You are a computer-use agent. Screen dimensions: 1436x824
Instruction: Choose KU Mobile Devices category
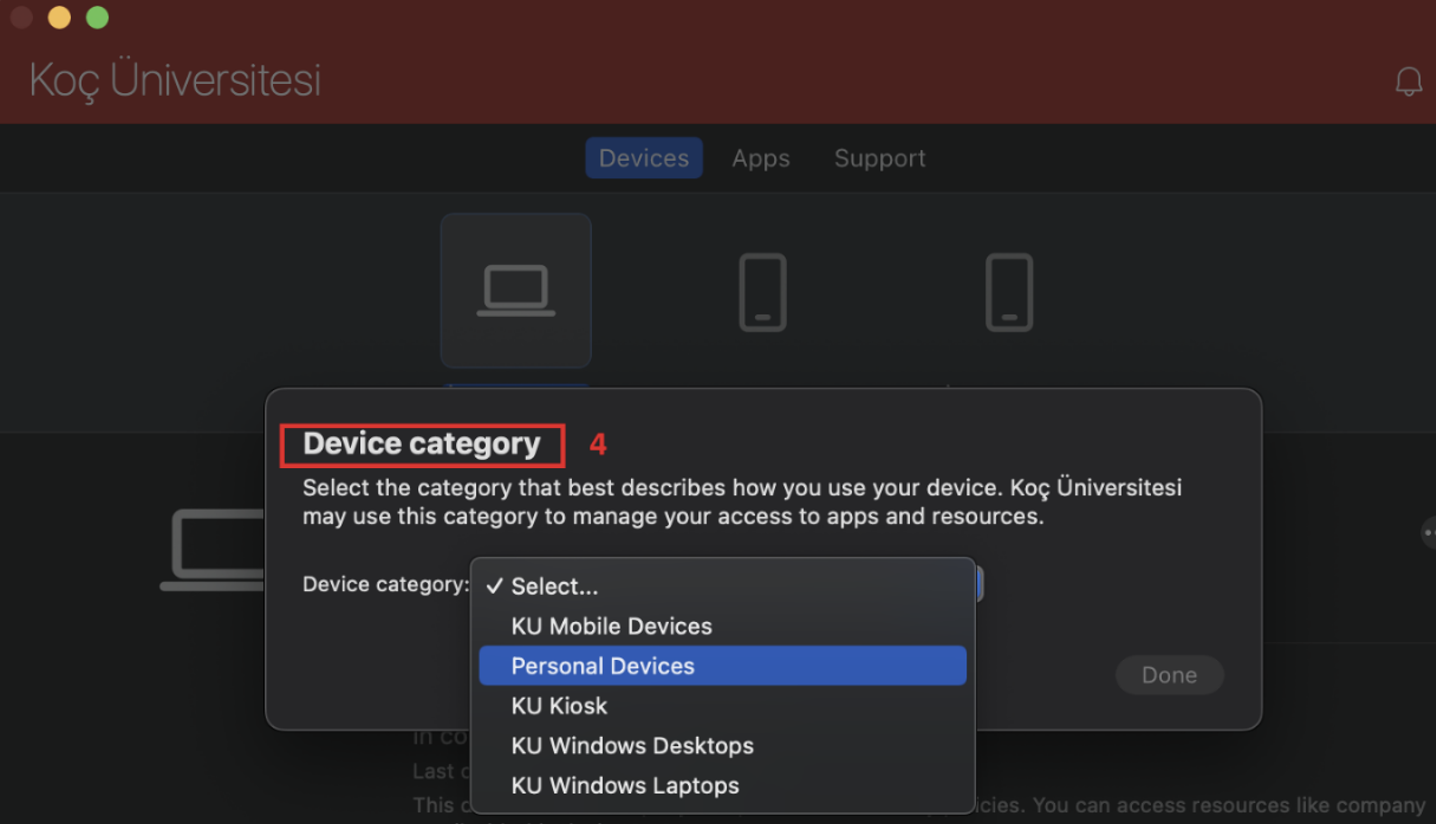point(611,626)
